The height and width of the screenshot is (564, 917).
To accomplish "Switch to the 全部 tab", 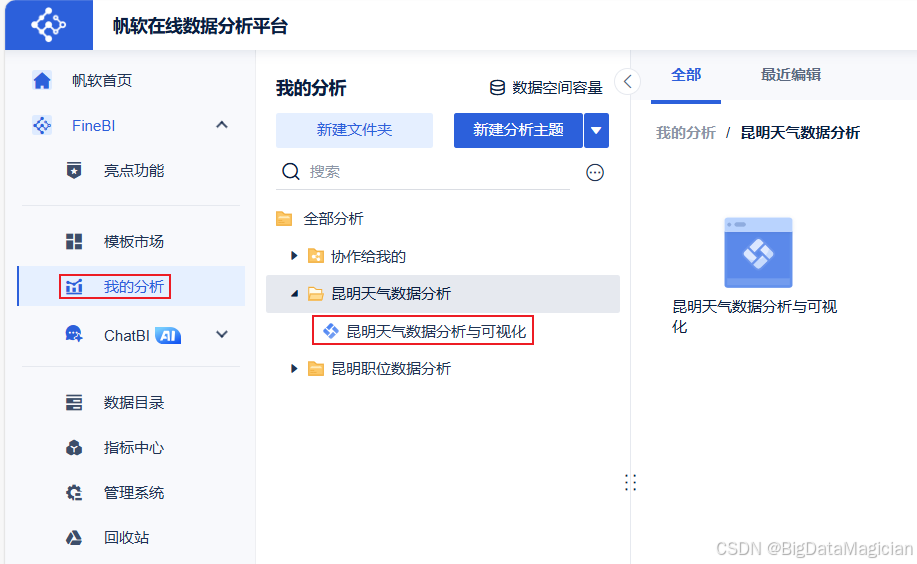I will 685,75.
